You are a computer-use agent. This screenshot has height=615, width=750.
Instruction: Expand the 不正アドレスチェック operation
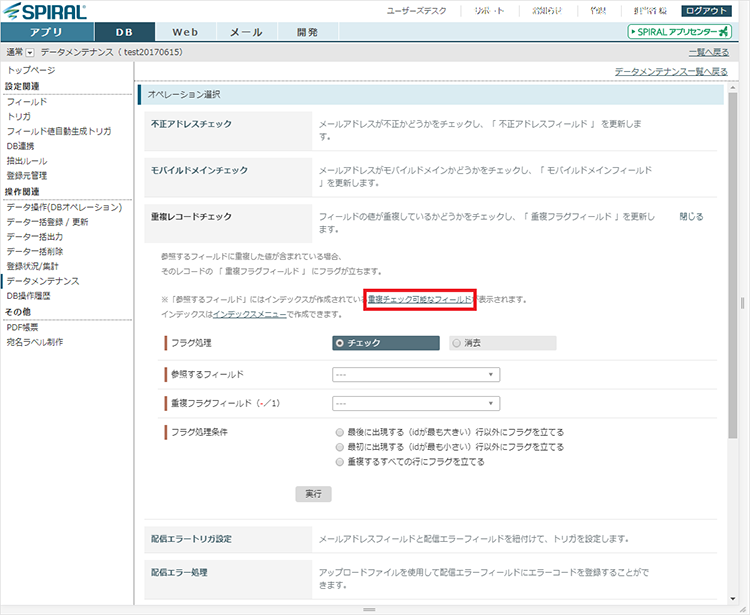pyautogui.click(x=191, y=124)
